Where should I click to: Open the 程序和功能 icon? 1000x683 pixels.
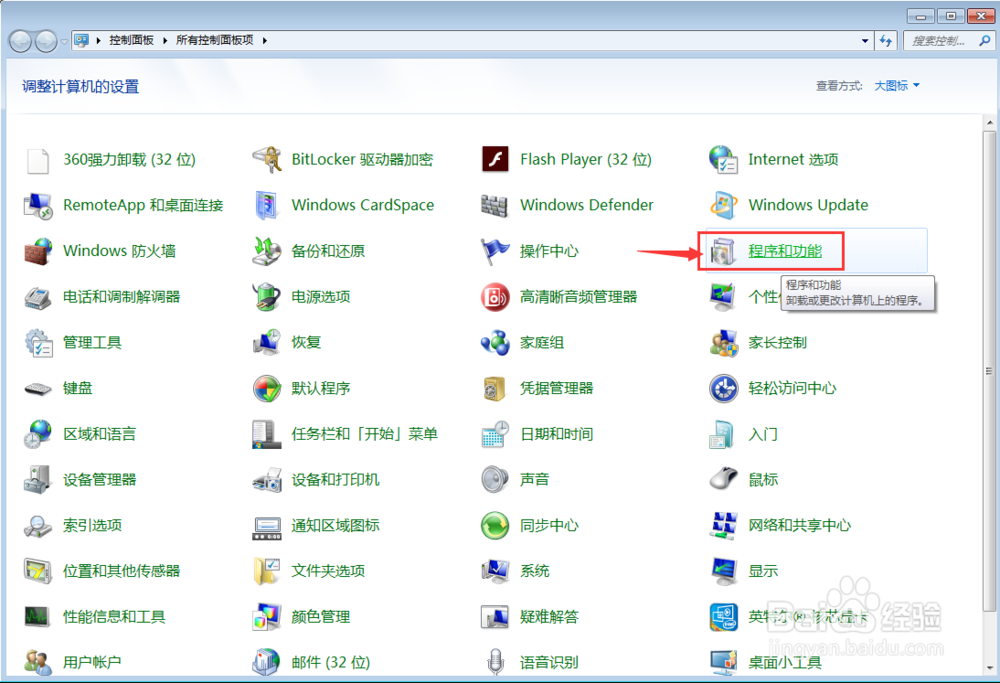click(723, 251)
